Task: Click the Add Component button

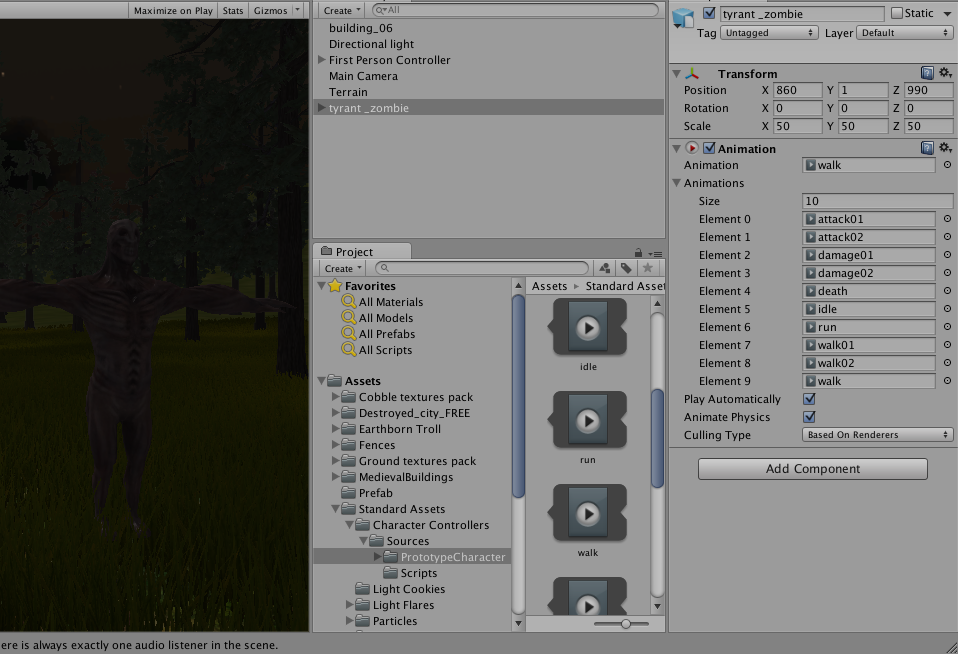Action: (812, 469)
